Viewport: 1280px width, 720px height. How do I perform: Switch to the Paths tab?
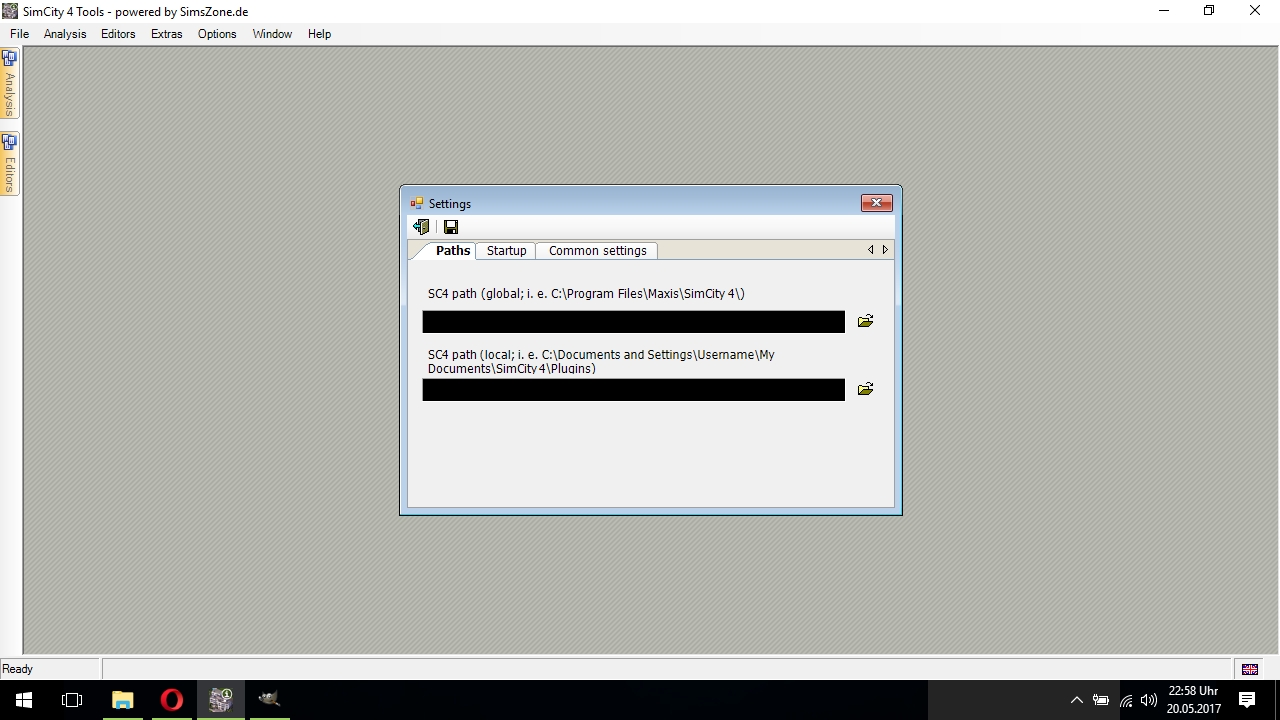[452, 251]
